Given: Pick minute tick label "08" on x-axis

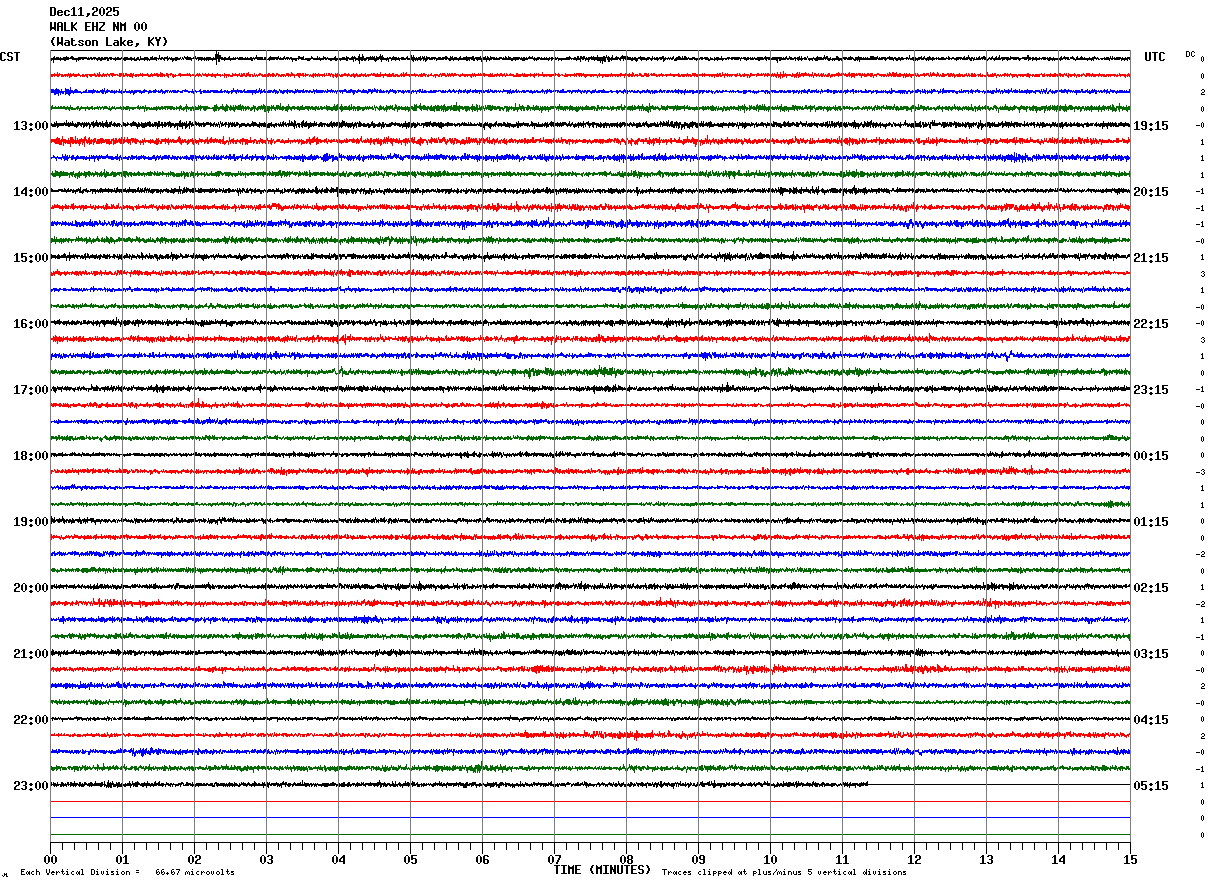Looking at the screenshot, I should [626, 859].
